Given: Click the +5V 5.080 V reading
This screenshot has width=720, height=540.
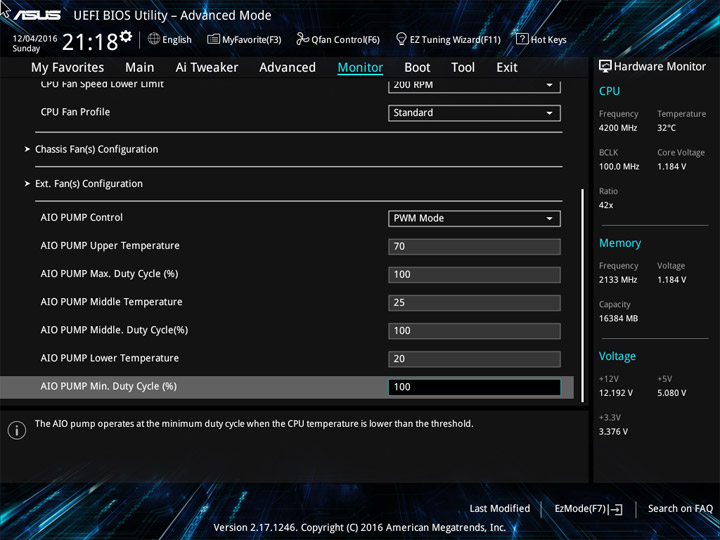Looking at the screenshot, I should pos(672,393).
